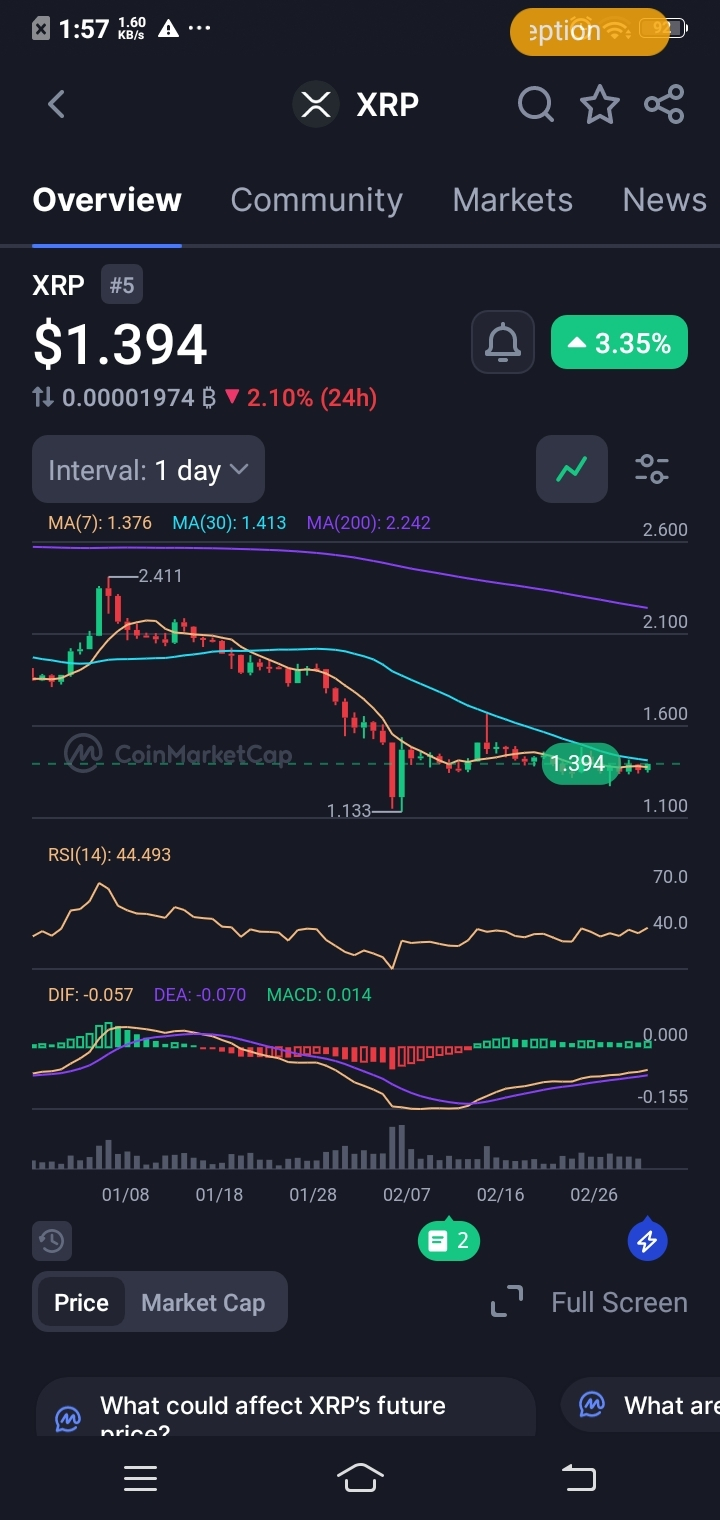The height and width of the screenshot is (1520, 720).
Task: Tap the DEA: -0.070 value
Action: click(200, 995)
